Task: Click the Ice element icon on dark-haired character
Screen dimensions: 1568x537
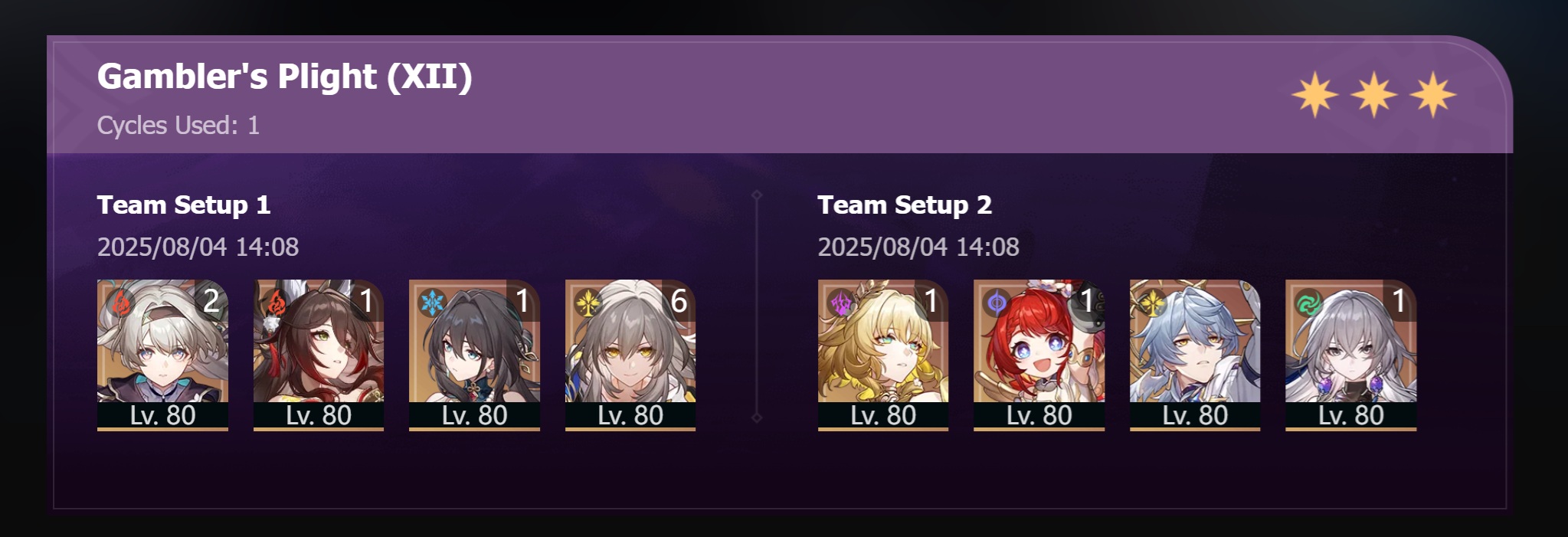Action: [432, 303]
